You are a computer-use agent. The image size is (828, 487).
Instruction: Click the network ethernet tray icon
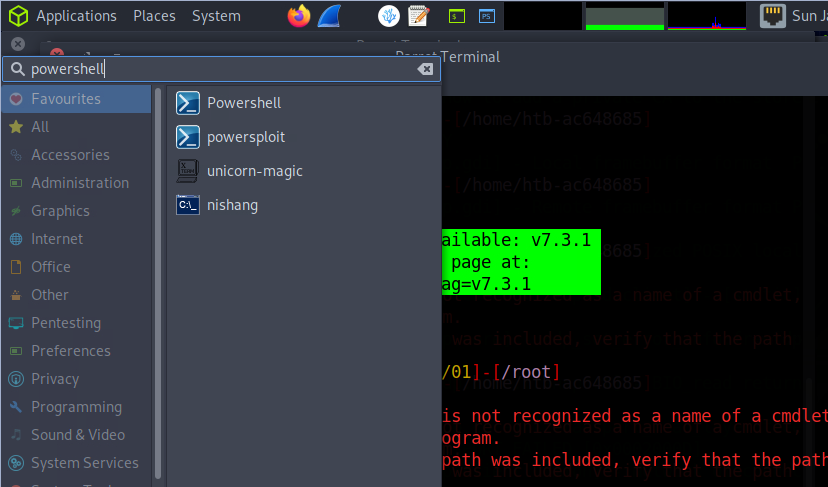[773, 16]
